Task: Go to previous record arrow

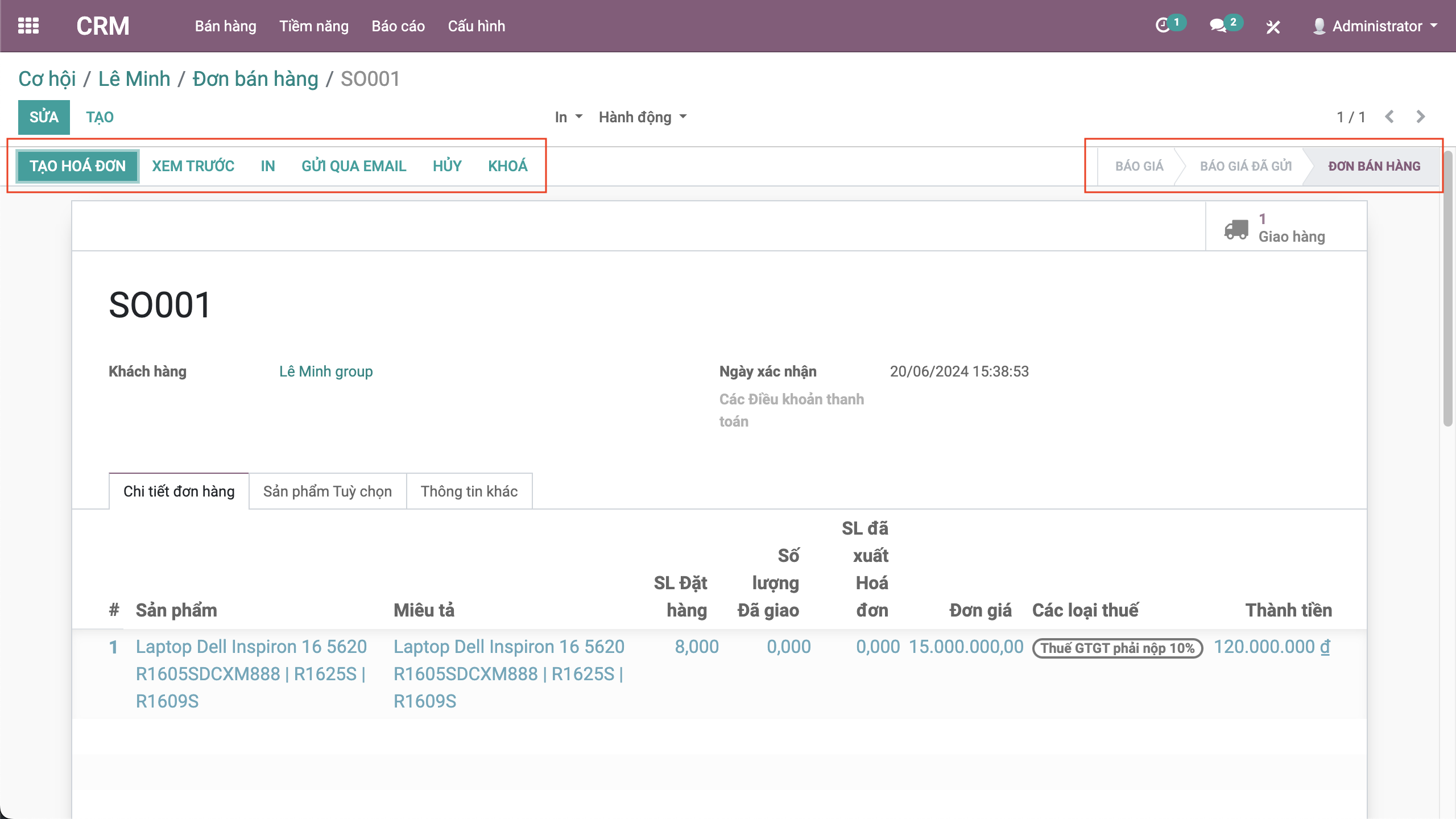Action: (x=1389, y=117)
